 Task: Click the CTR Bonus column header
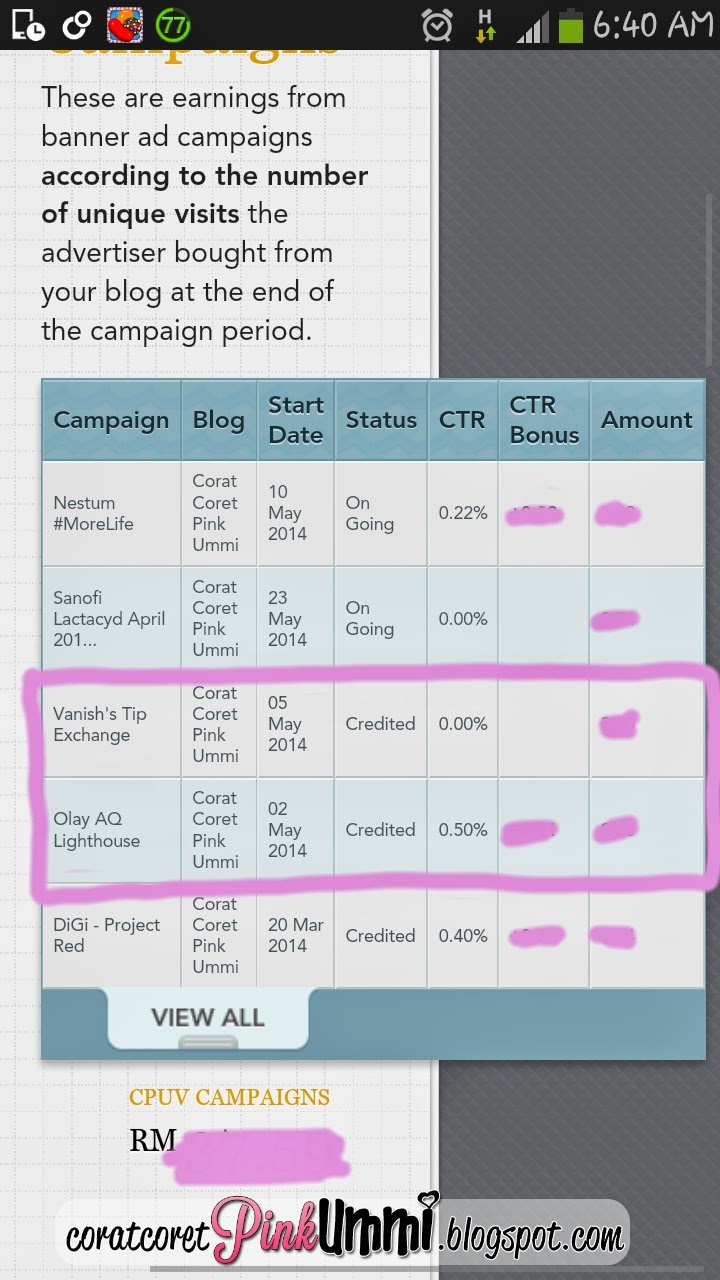(544, 420)
